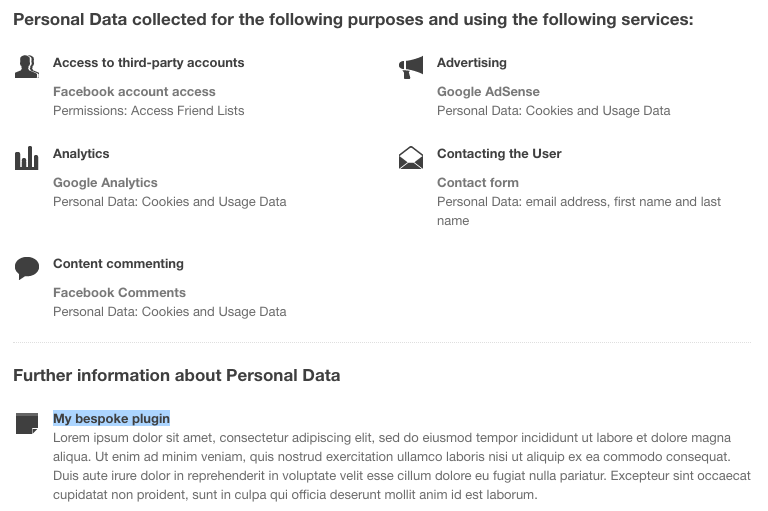Click the two-person third-party accounts icon

[26, 67]
